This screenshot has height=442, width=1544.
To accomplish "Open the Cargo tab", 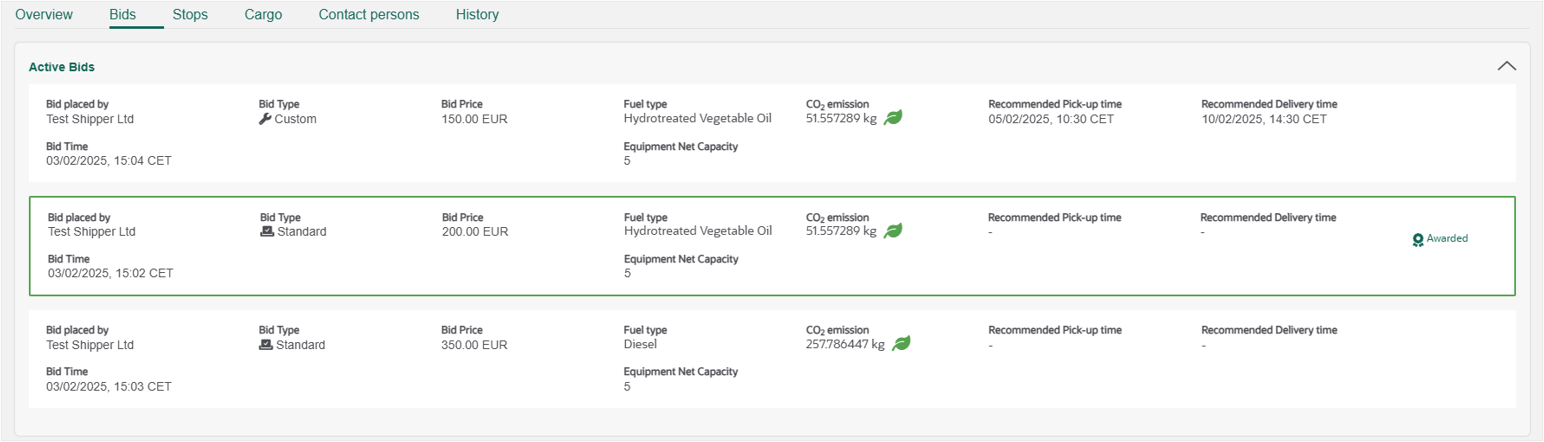I will pos(263,15).
